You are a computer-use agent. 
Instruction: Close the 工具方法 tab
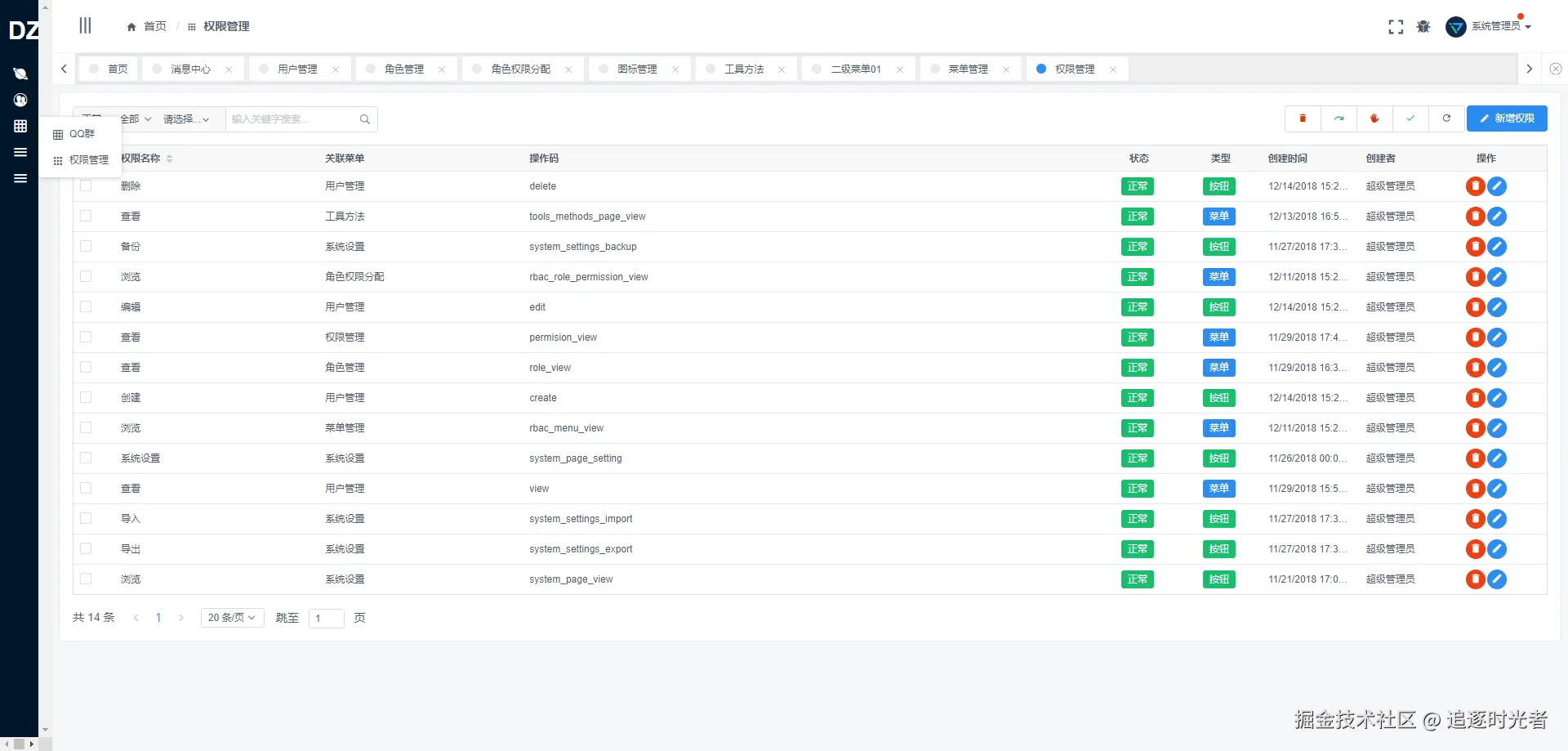click(x=782, y=69)
